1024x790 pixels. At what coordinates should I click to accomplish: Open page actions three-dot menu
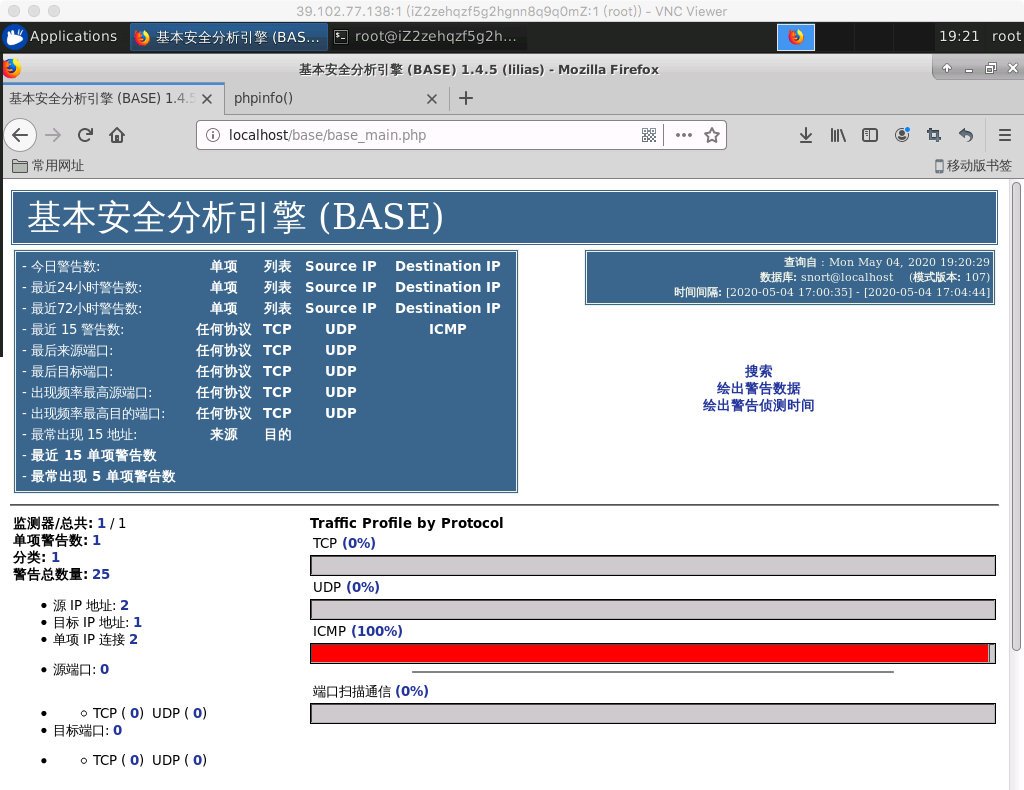coord(683,135)
